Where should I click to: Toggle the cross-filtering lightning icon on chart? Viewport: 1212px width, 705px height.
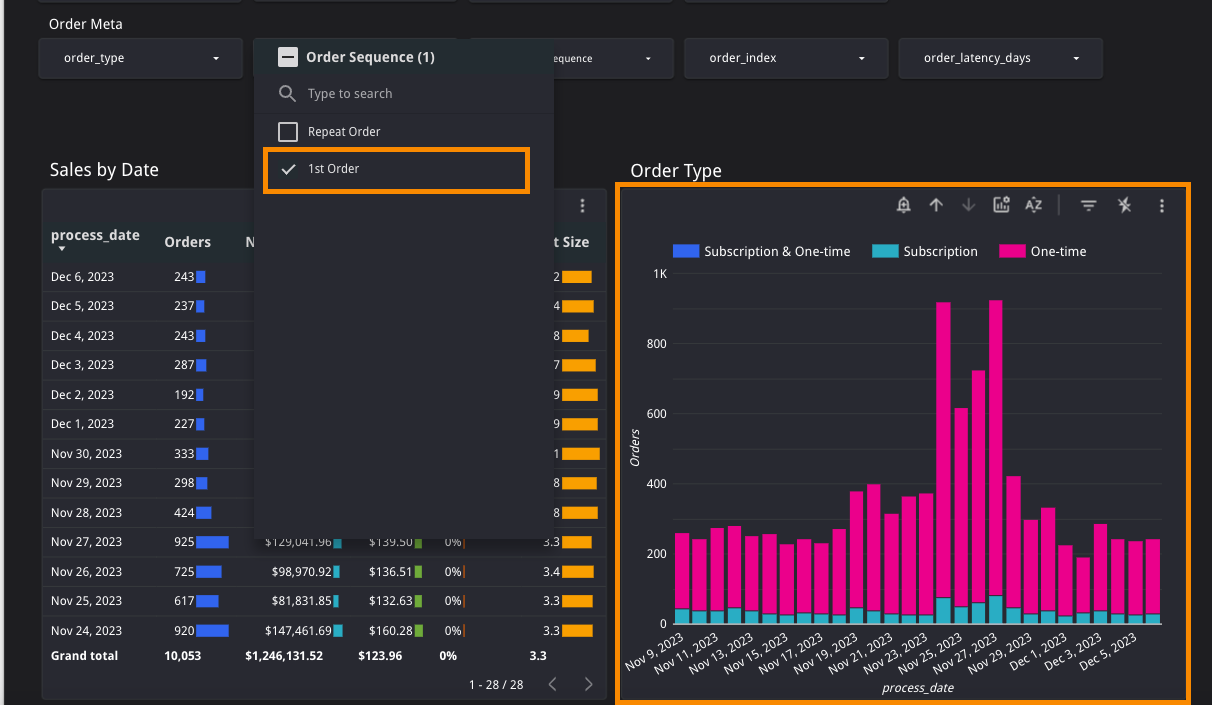click(x=1125, y=205)
